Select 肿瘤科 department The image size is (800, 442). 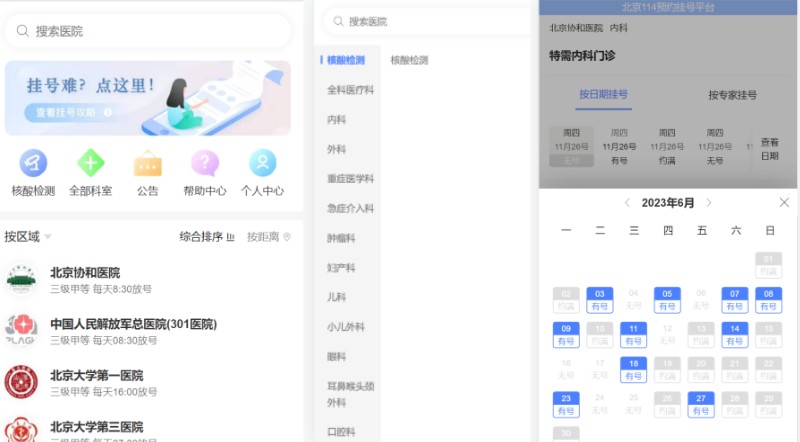(341, 238)
